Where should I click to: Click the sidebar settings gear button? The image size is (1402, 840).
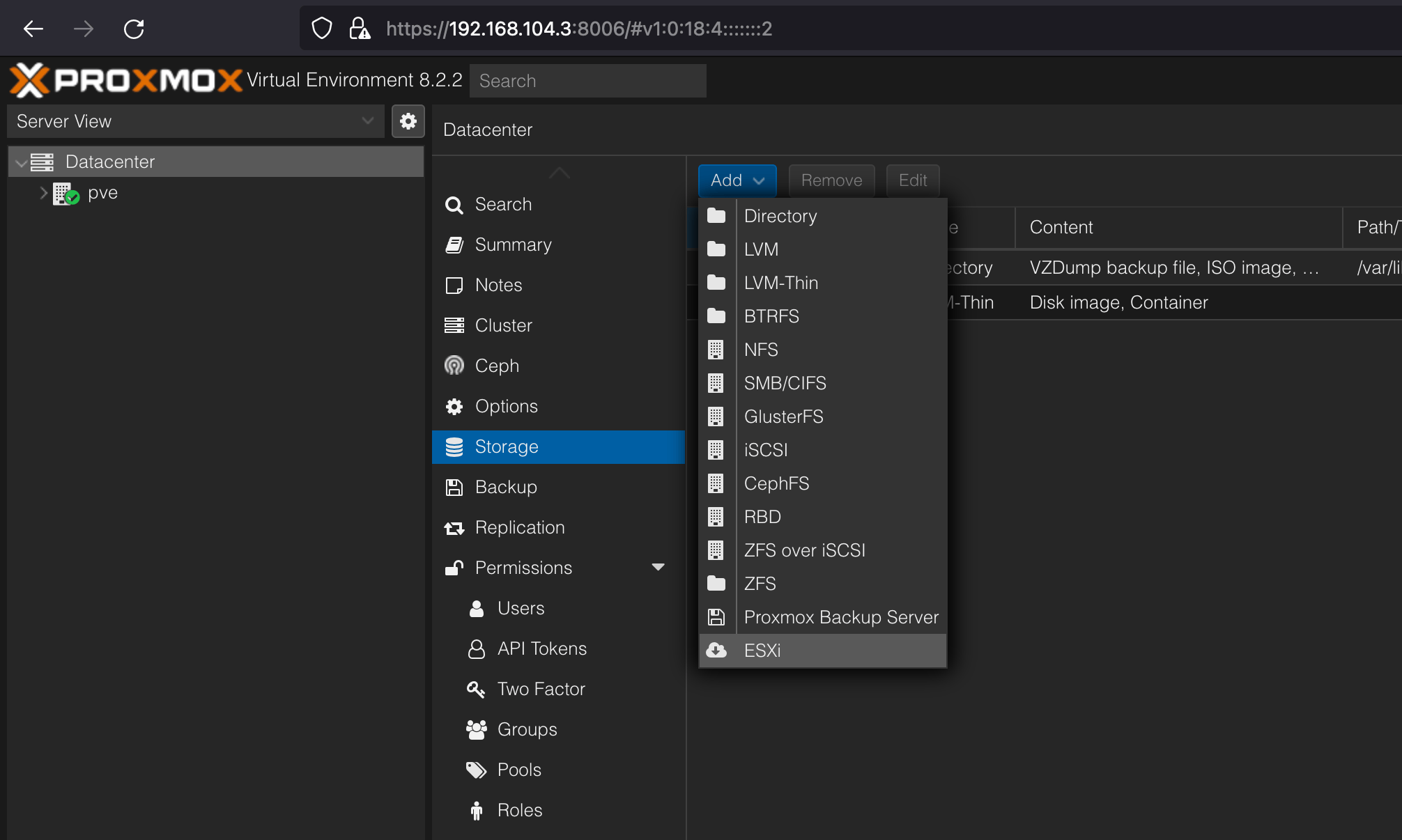[408, 121]
